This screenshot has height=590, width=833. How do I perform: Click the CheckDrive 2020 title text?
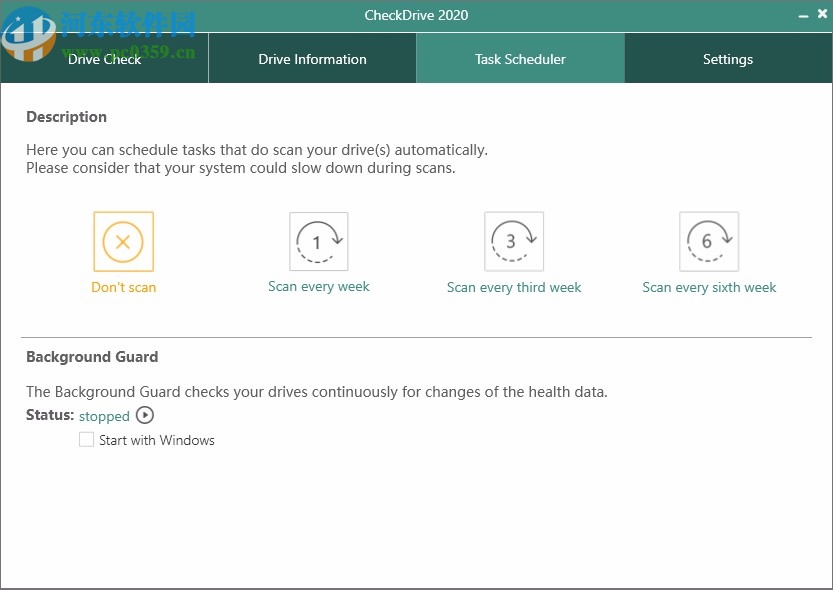416,15
